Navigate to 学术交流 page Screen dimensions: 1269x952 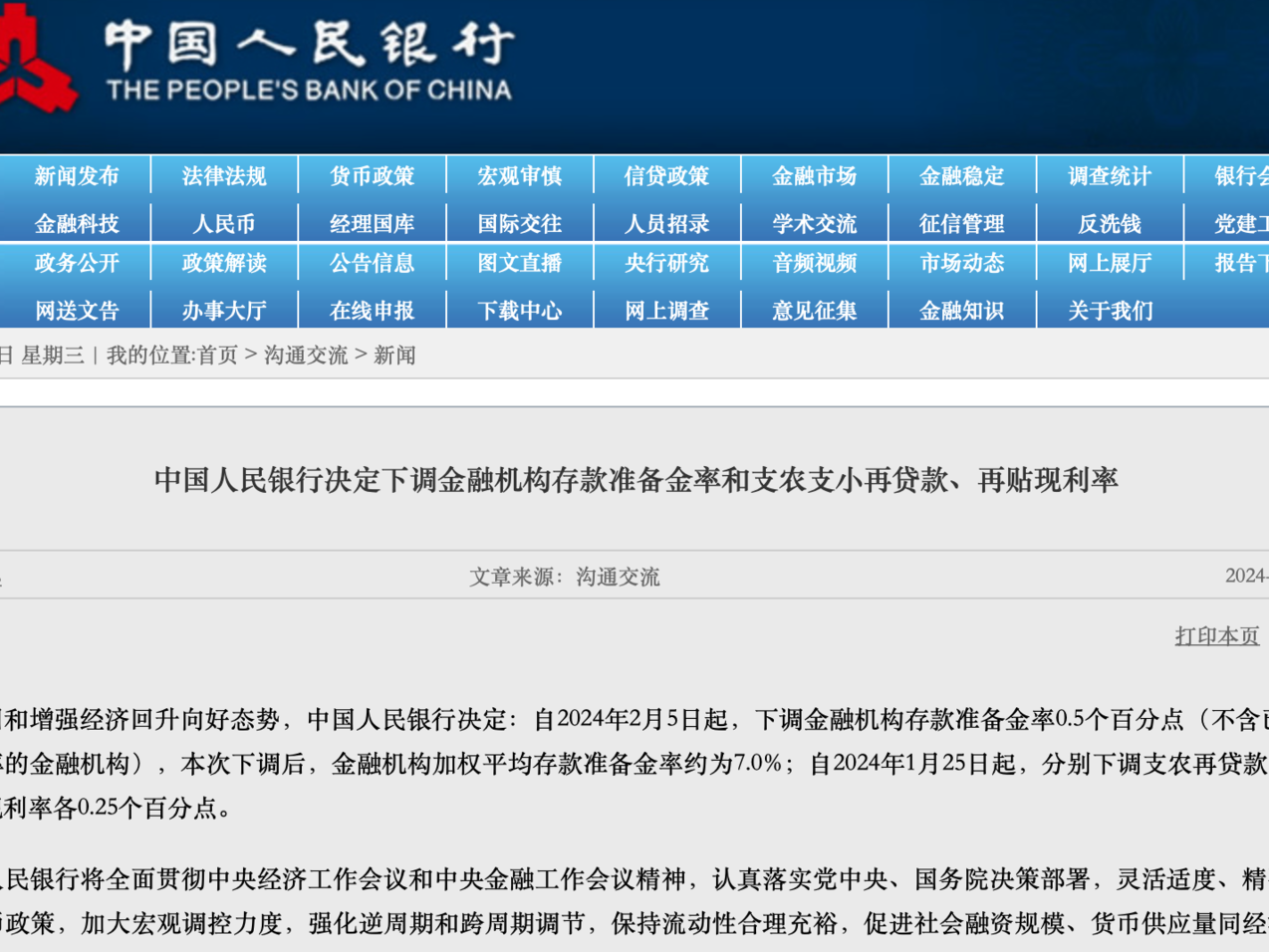tap(814, 224)
